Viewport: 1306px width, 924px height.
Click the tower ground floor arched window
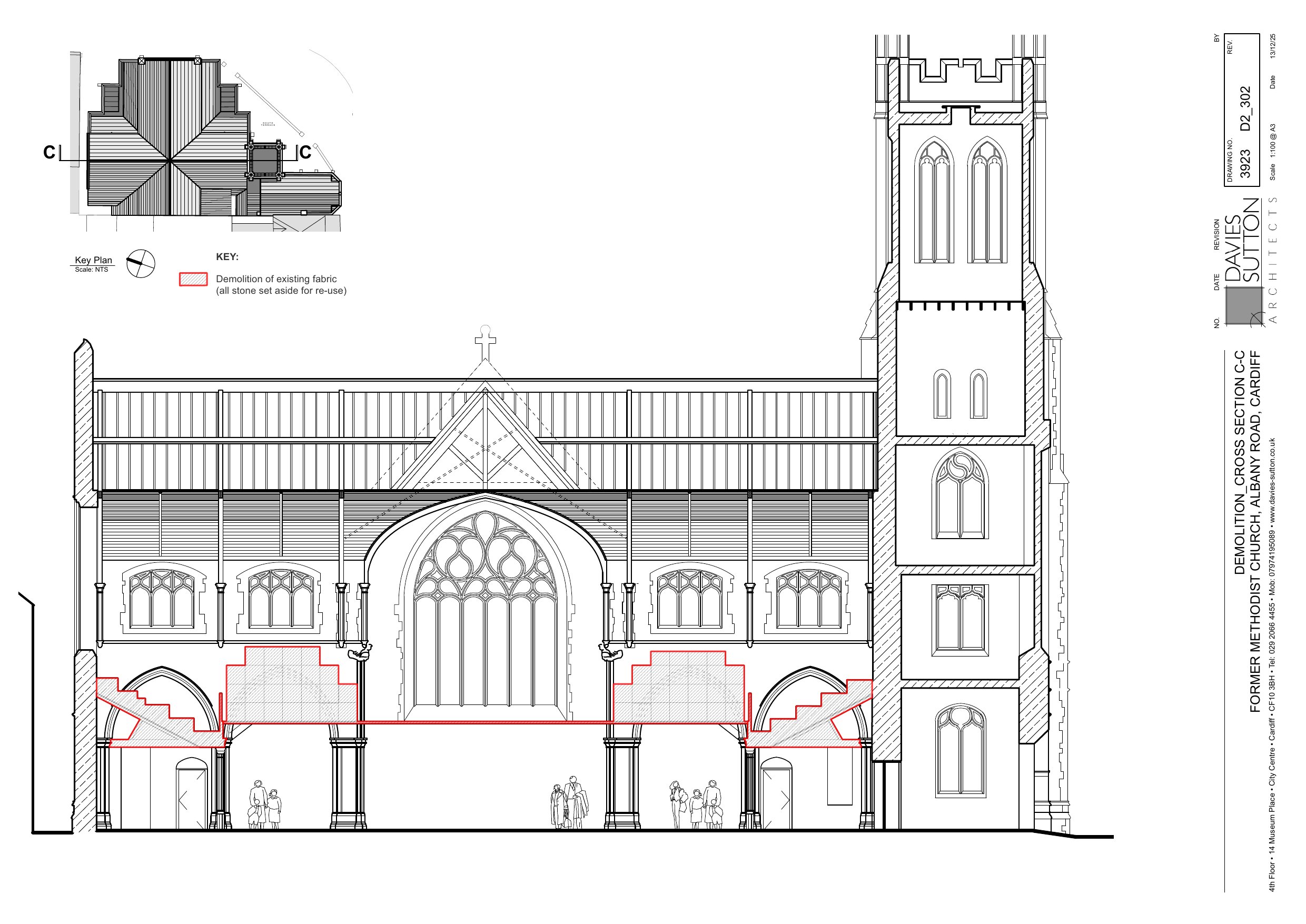coord(961,750)
